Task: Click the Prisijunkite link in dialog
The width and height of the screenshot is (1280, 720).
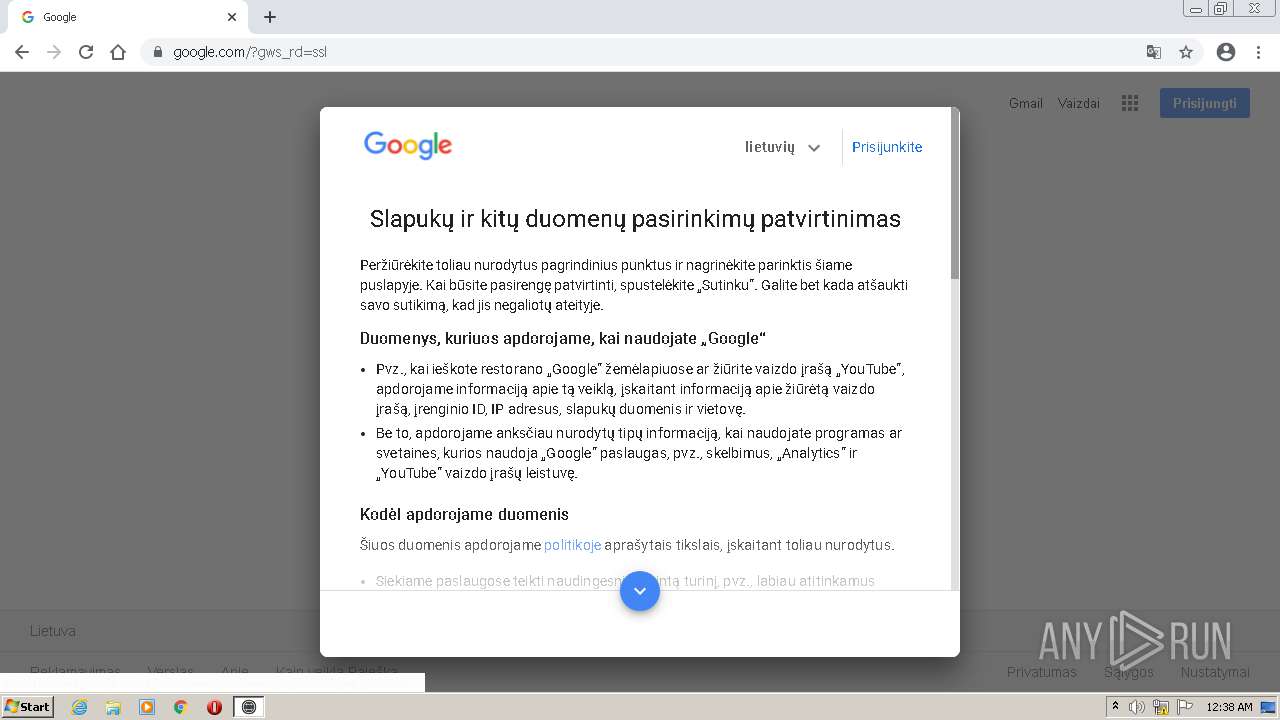Action: (x=887, y=147)
